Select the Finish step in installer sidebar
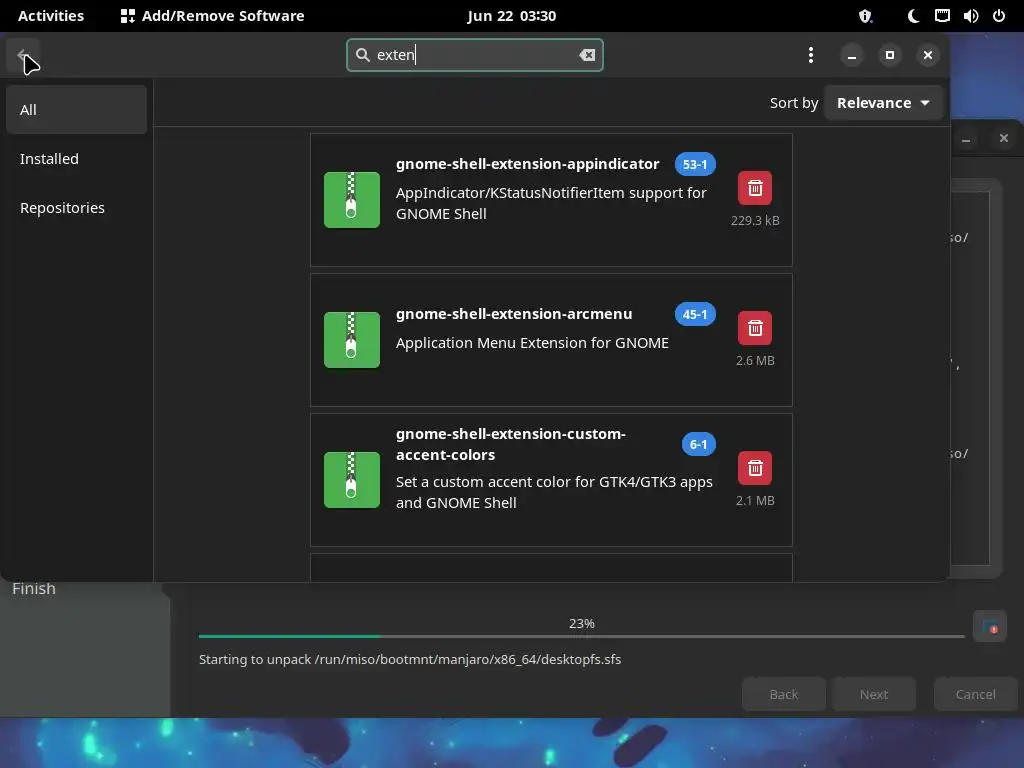 (34, 589)
